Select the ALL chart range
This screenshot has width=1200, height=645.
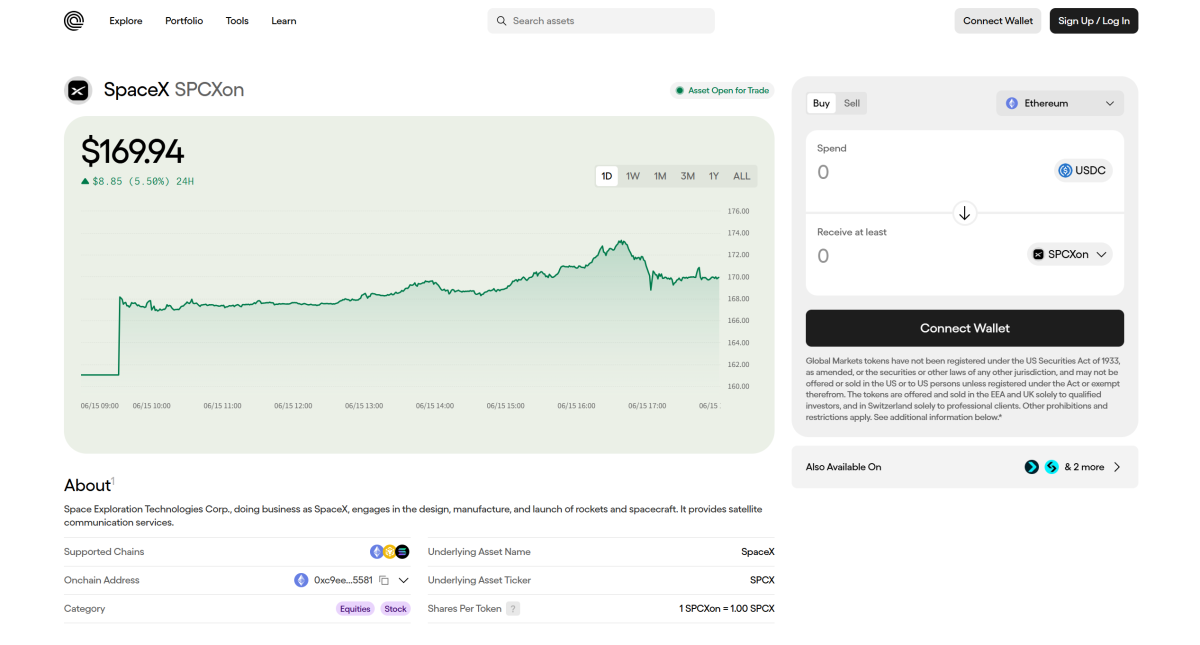[742, 176]
